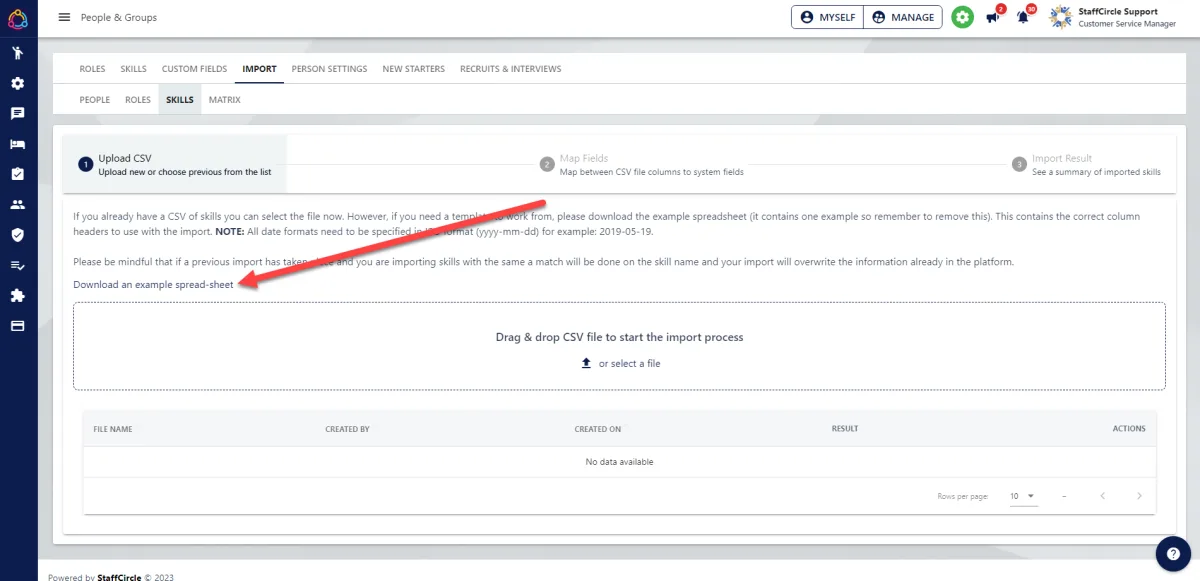Click the StaffCircle logo icon
The image size is (1200, 581).
[18, 18]
